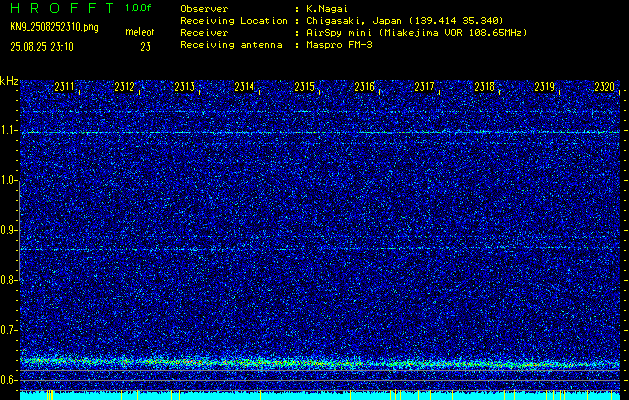The image size is (629, 400).
Task: Click the 2317 time marker
Action: (424, 87)
